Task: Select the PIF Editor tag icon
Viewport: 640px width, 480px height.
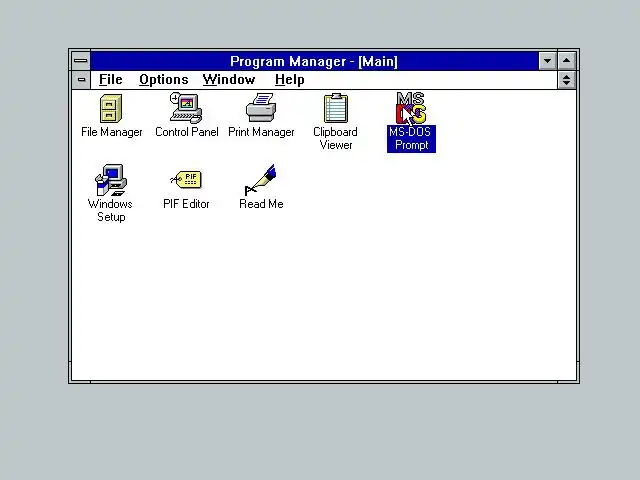Action: point(186,180)
